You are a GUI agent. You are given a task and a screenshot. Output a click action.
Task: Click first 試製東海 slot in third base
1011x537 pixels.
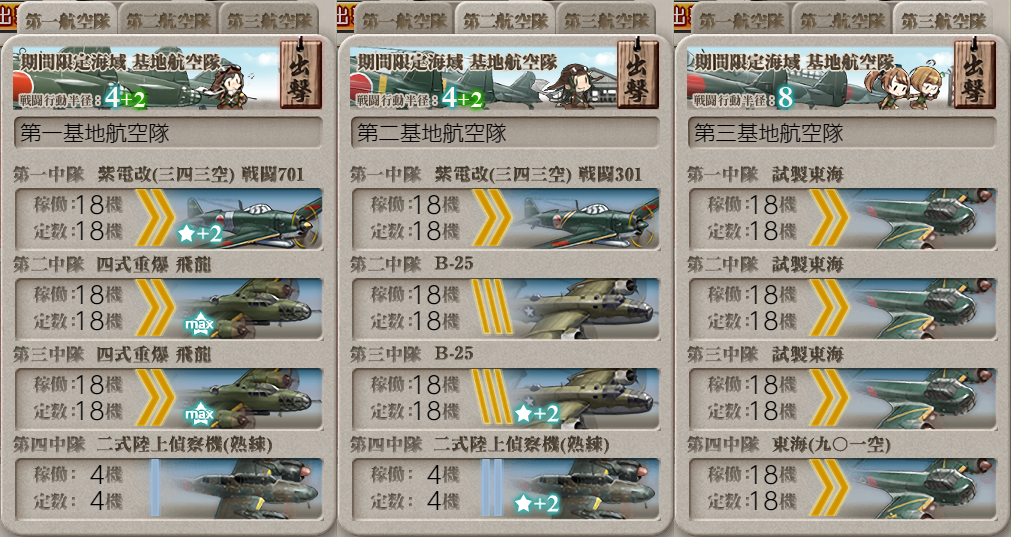[x=842, y=218]
